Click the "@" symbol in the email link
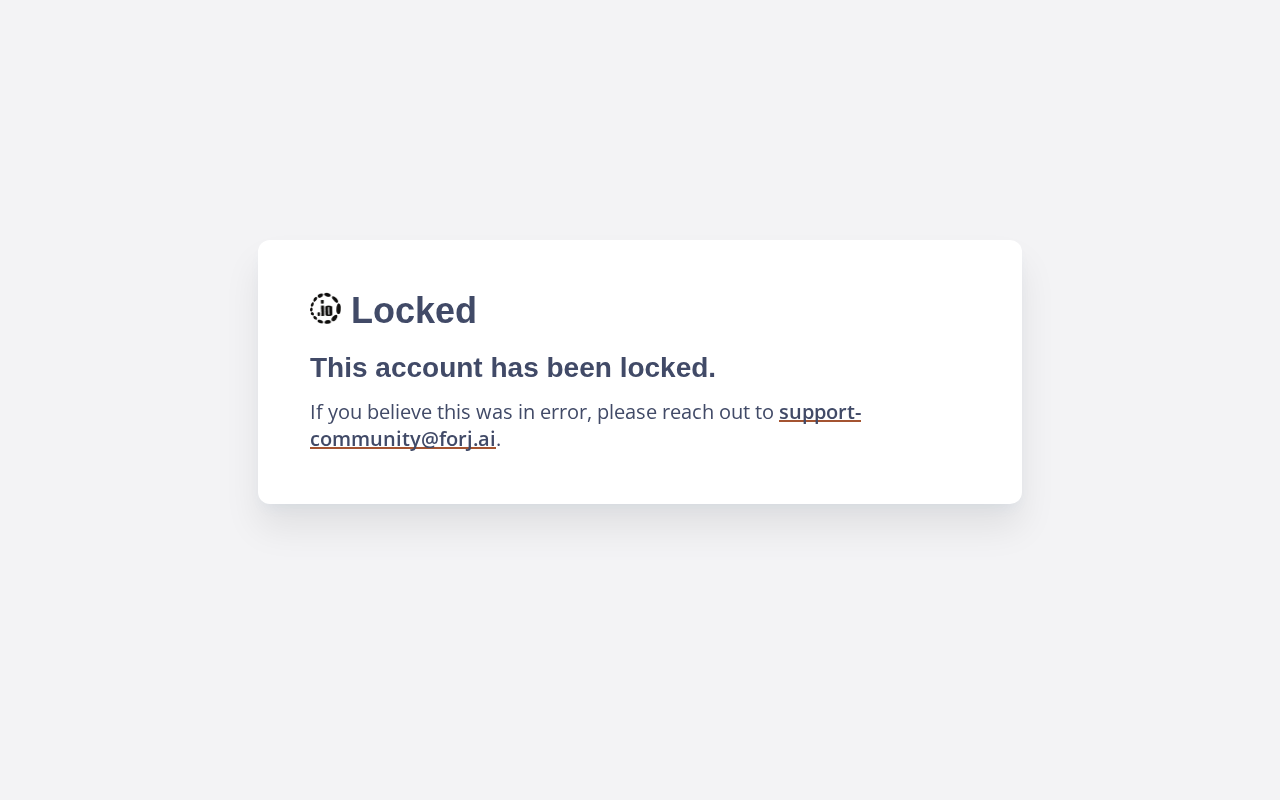 click(430, 439)
